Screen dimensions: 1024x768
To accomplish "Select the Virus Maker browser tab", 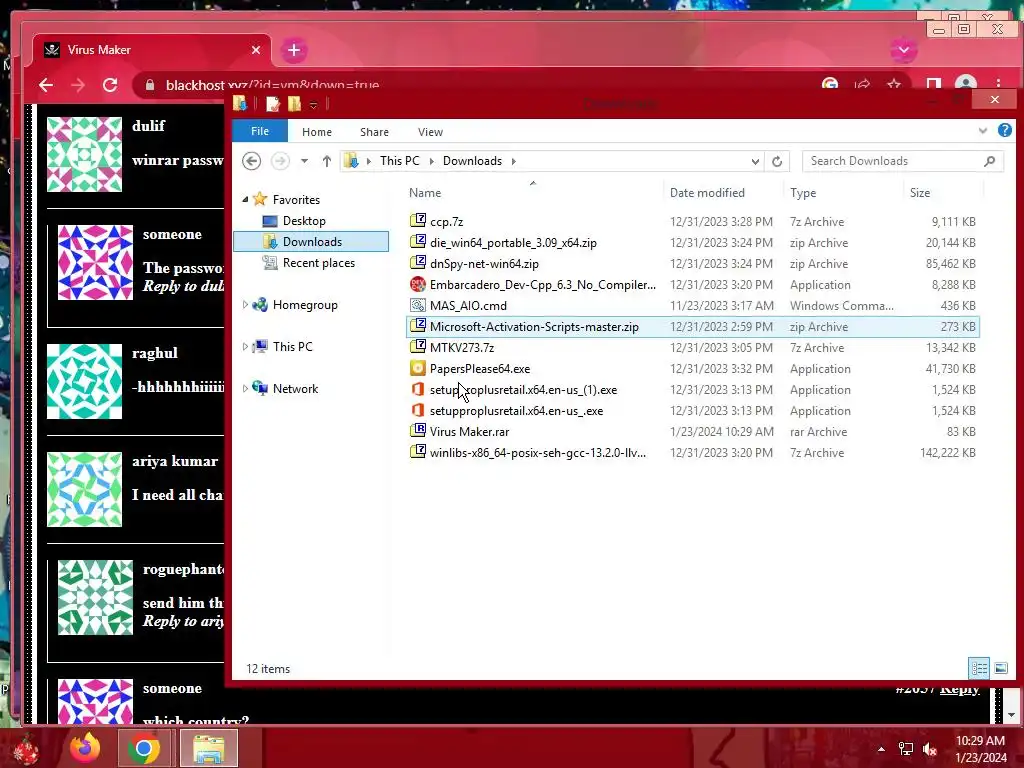I will pos(152,50).
